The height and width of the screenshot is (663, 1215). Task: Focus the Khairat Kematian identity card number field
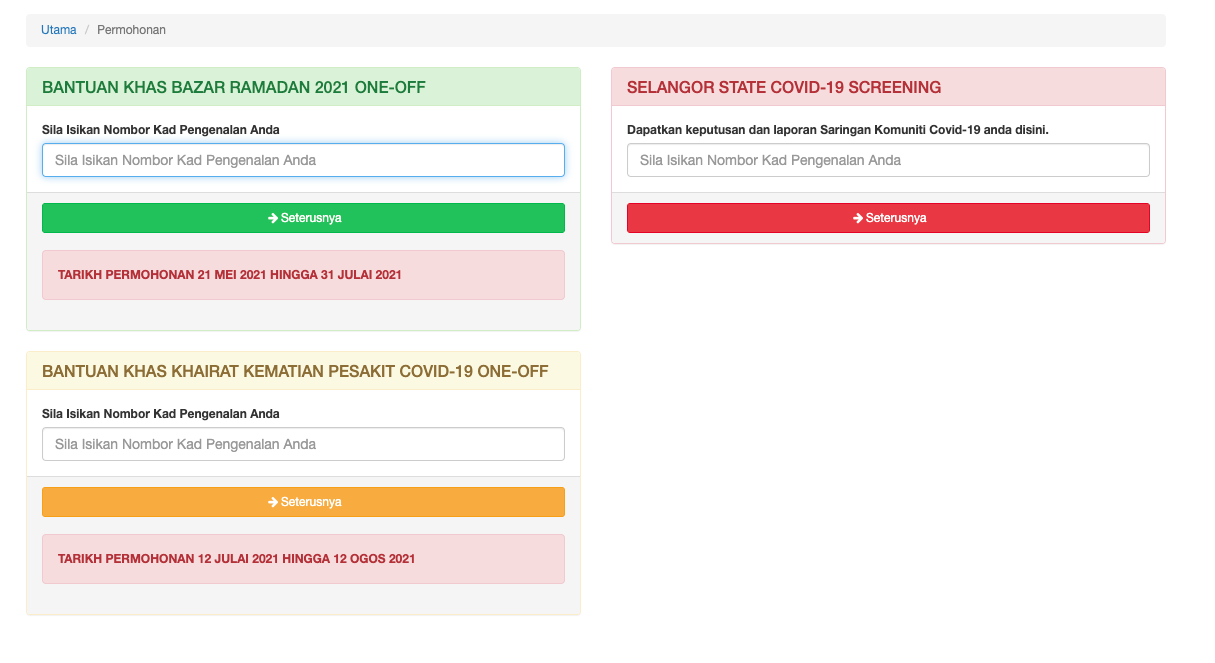303,444
